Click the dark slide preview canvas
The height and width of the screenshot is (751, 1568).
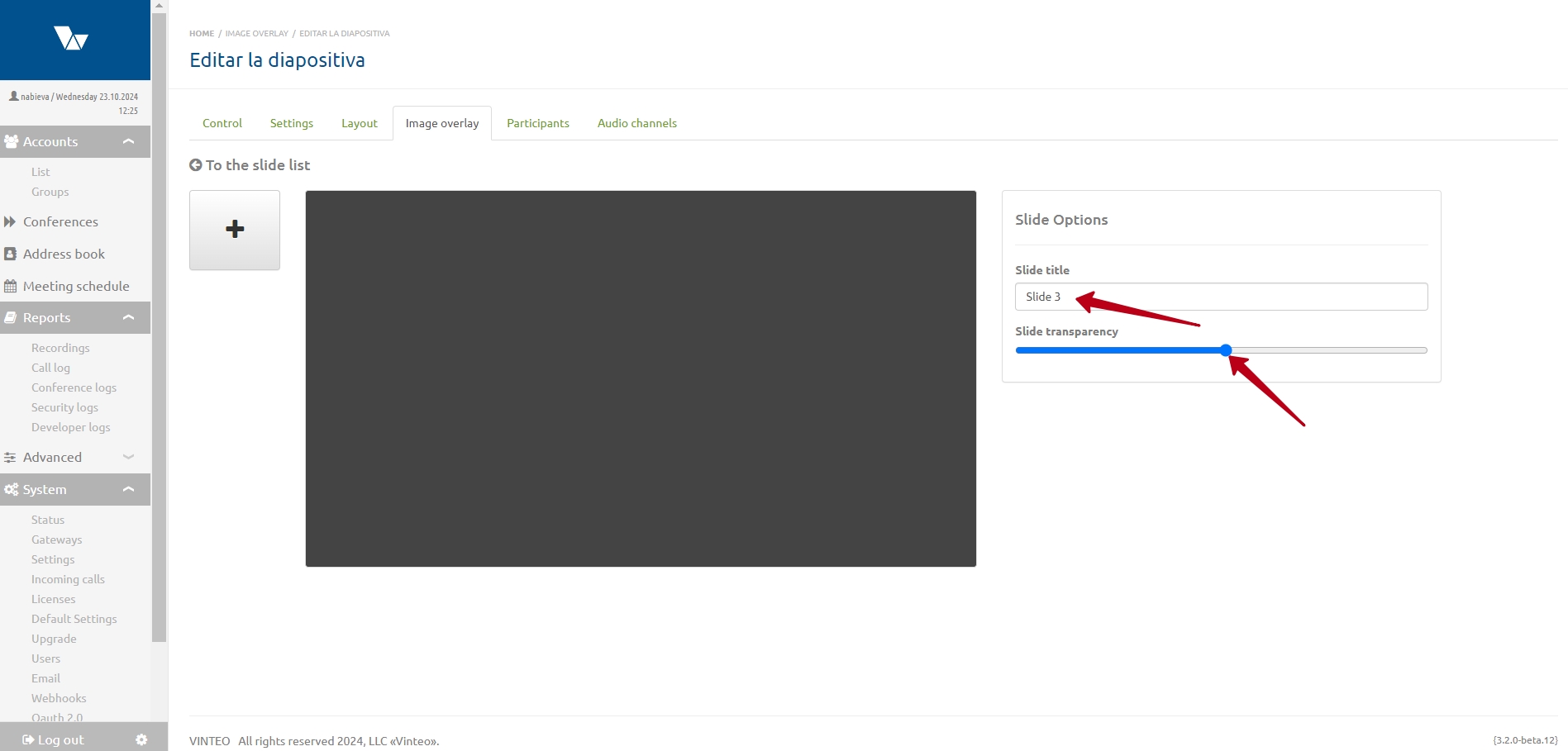click(641, 378)
